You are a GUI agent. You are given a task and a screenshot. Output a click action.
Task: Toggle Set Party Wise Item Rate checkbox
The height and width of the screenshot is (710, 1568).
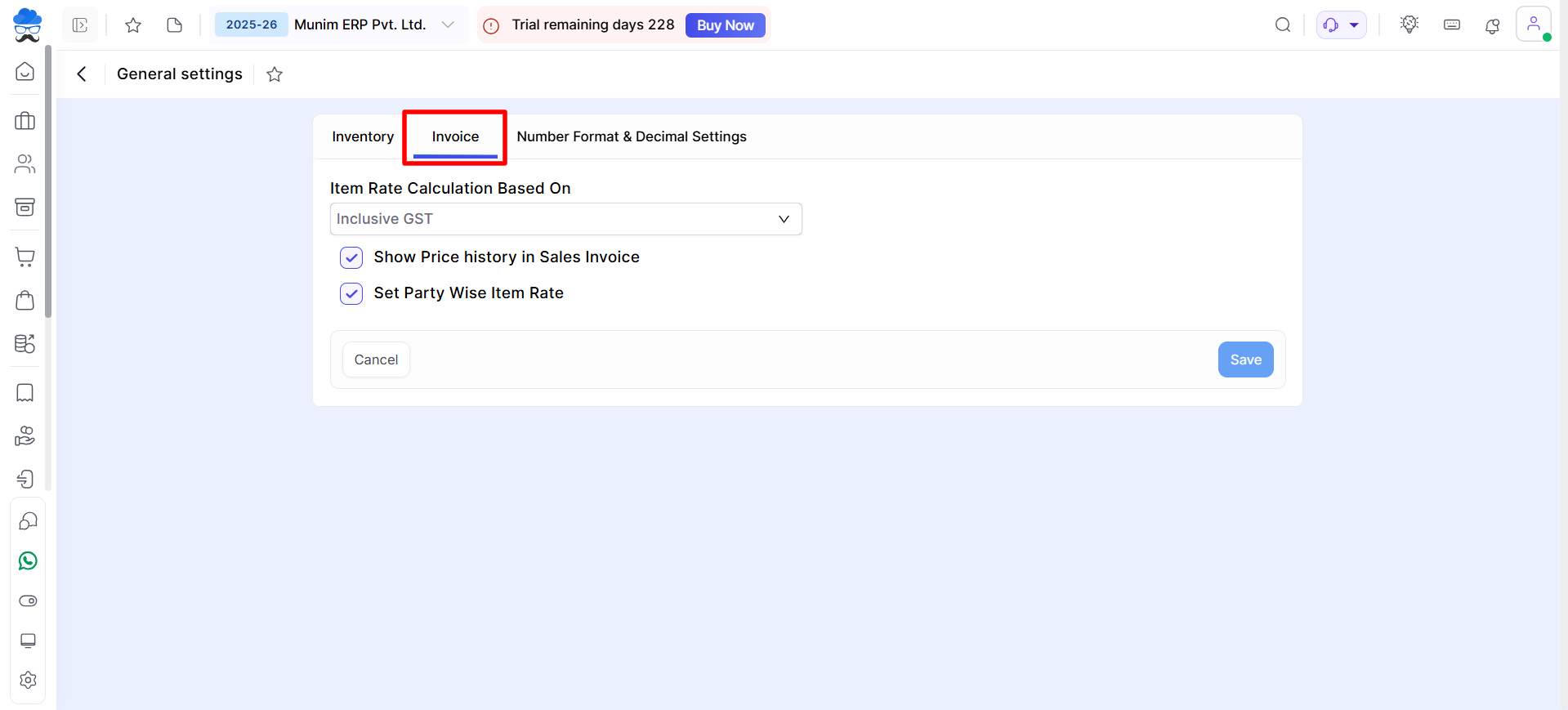tap(351, 293)
